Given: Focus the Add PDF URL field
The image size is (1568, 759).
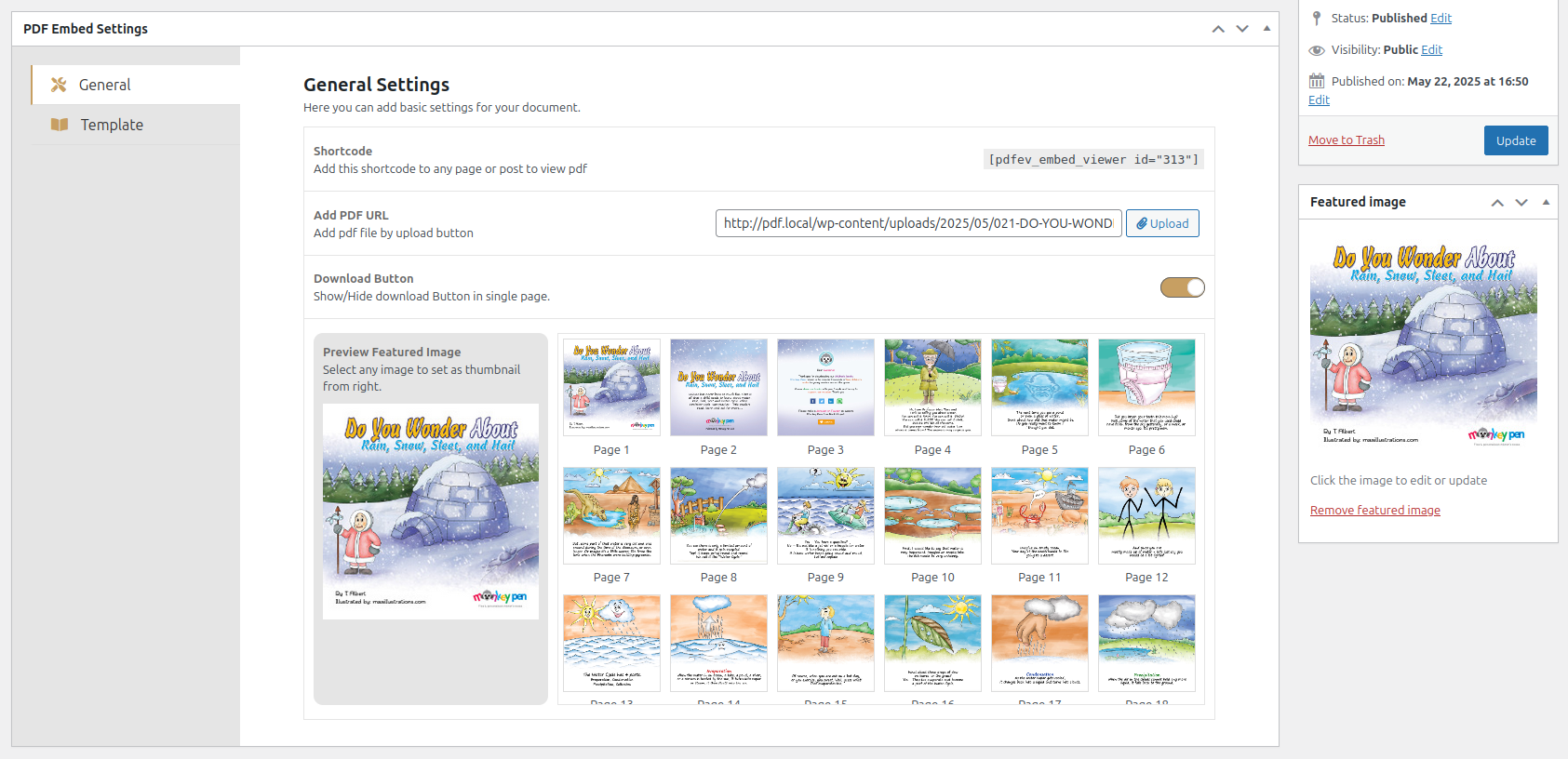Looking at the screenshot, I should tap(918, 223).
